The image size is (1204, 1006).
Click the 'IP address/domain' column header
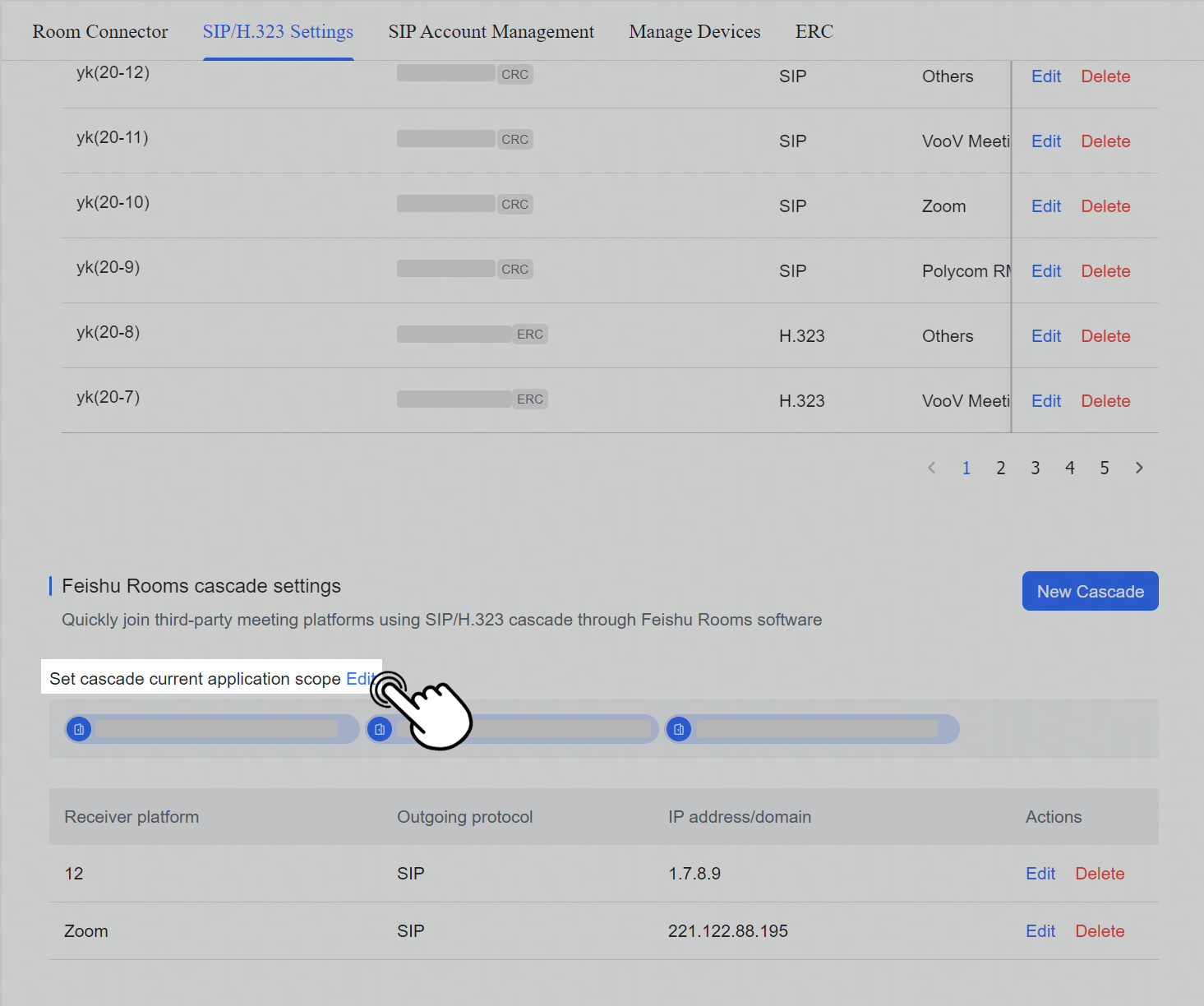[x=740, y=817]
